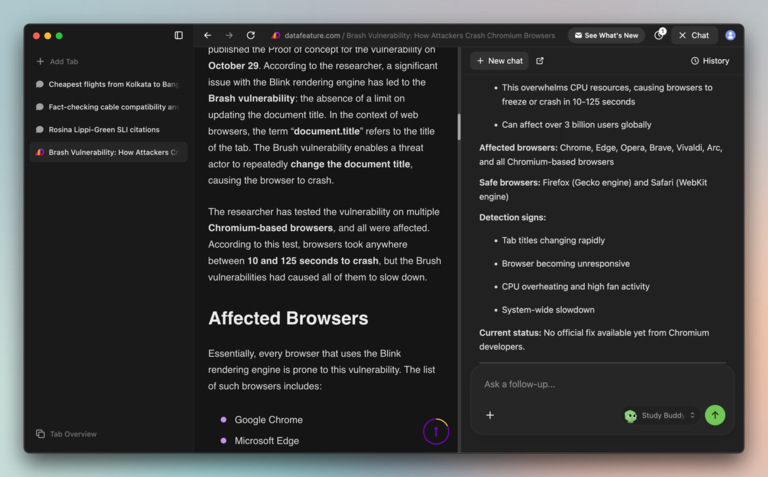Click the chat icon beside Cheapest flights tab

pos(40,84)
